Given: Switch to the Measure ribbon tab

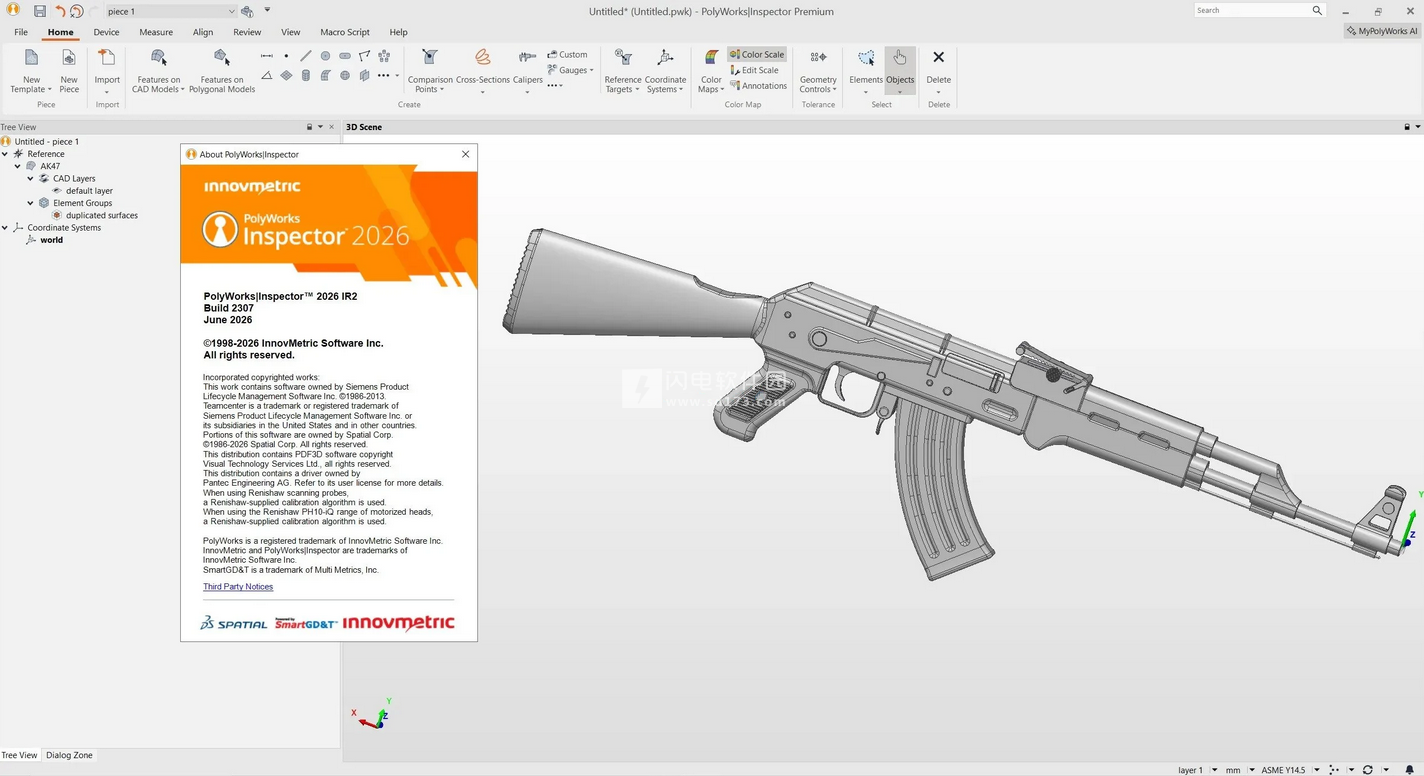Looking at the screenshot, I should (x=156, y=32).
